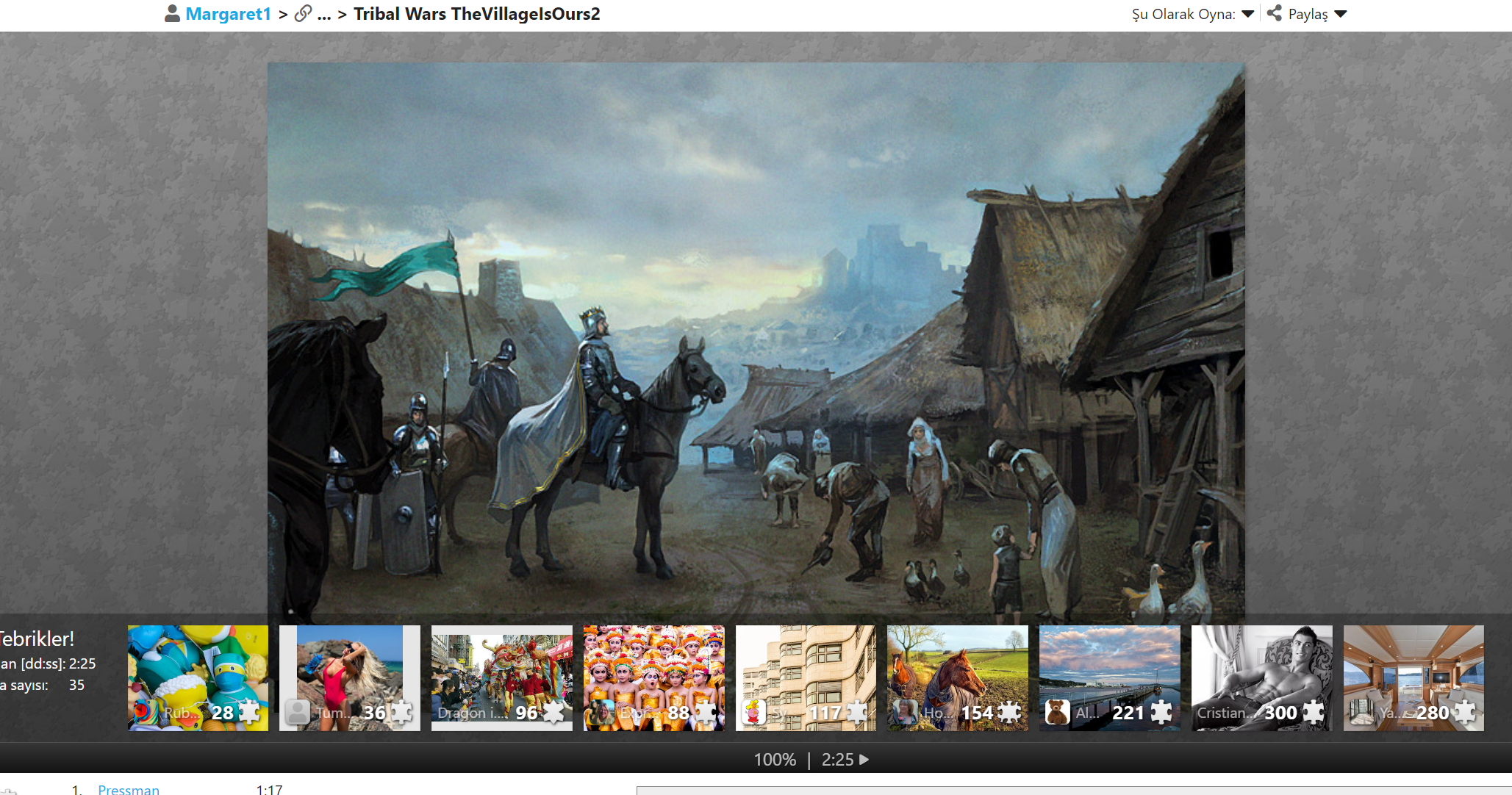
Task: Click the teddy bear avatar on Al... puzzle
Action: tap(1057, 712)
